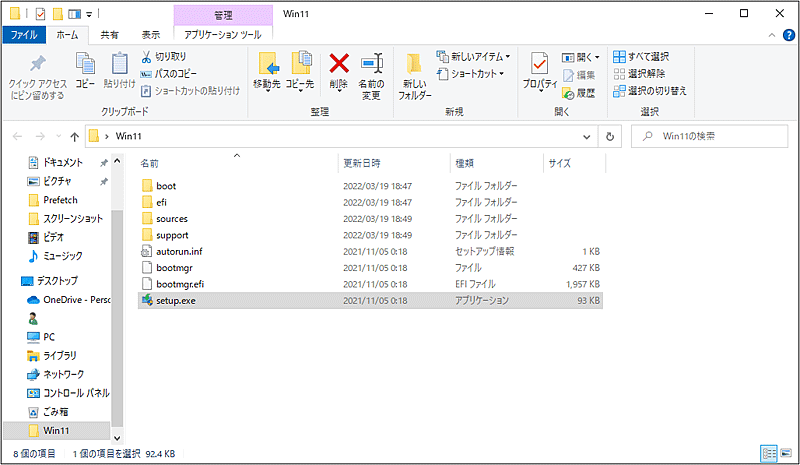Viewport: 800px width, 465px height.
Task: Select the boot folder
Action: click(x=370, y=186)
